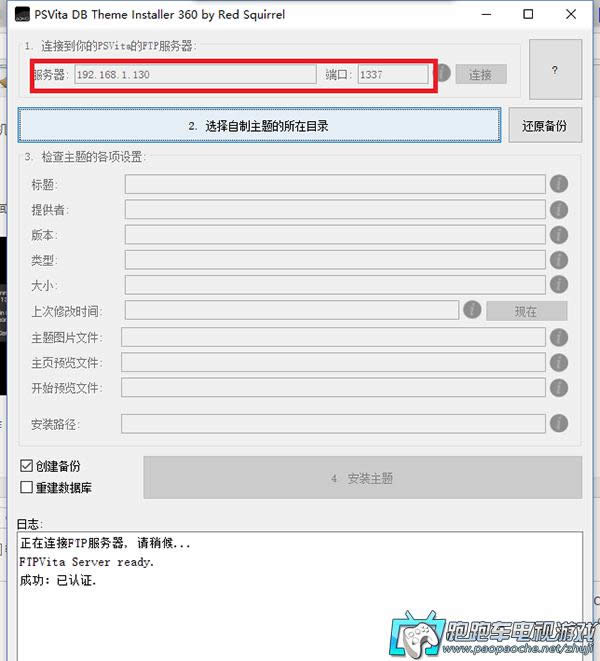Click info icon beside 大小 field
600x661 pixels.
tap(559, 285)
